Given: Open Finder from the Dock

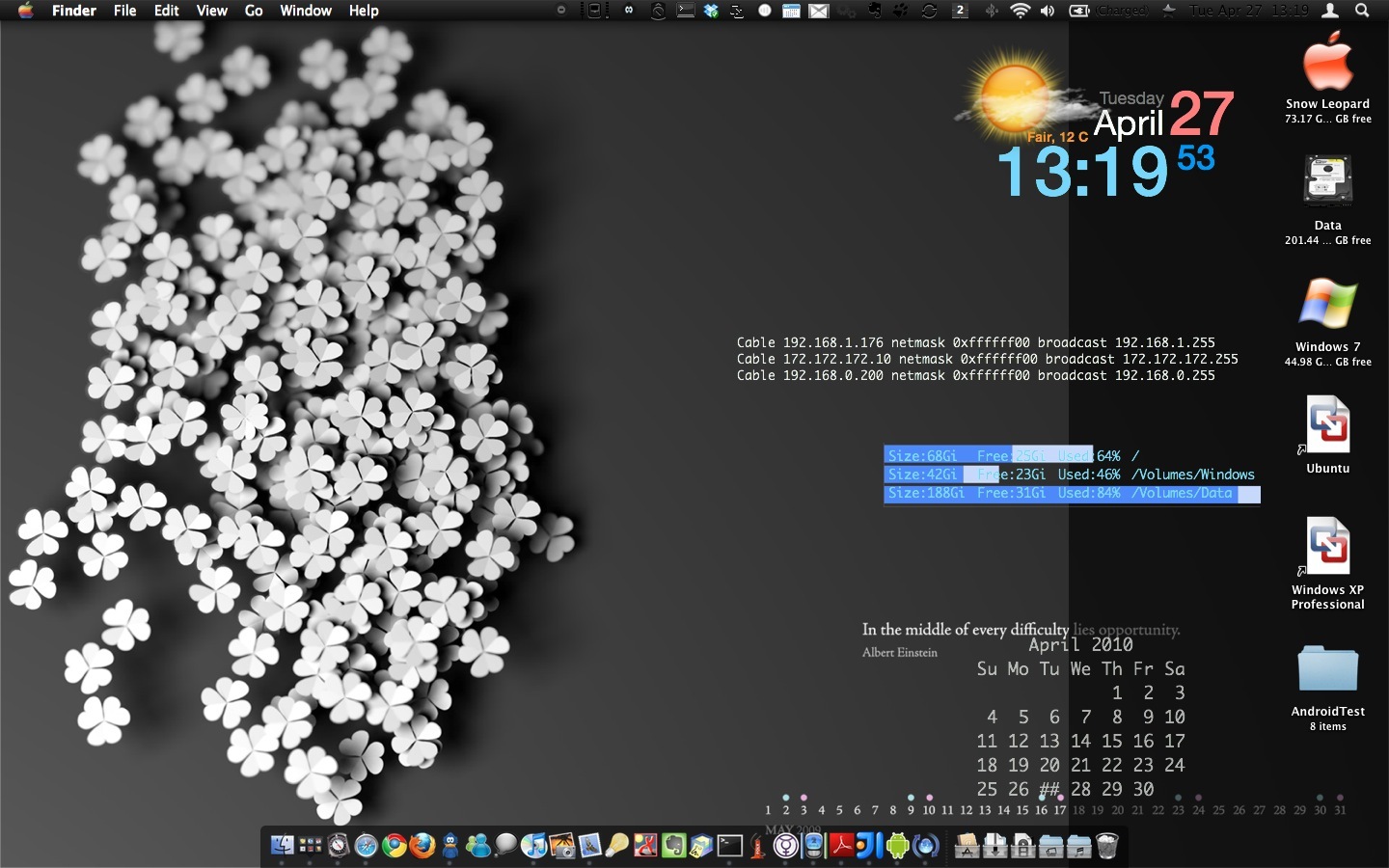Looking at the screenshot, I should click(283, 846).
